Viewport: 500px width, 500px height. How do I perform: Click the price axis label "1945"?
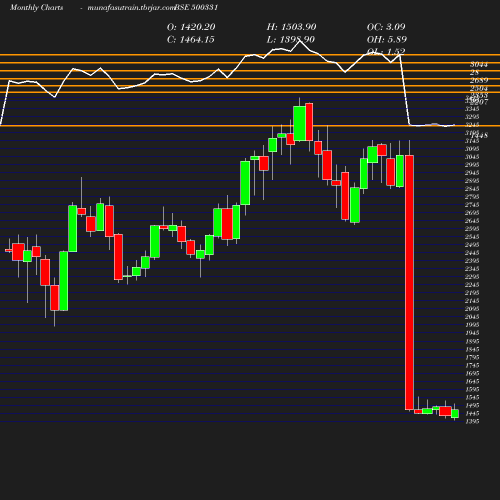click(x=472, y=333)
